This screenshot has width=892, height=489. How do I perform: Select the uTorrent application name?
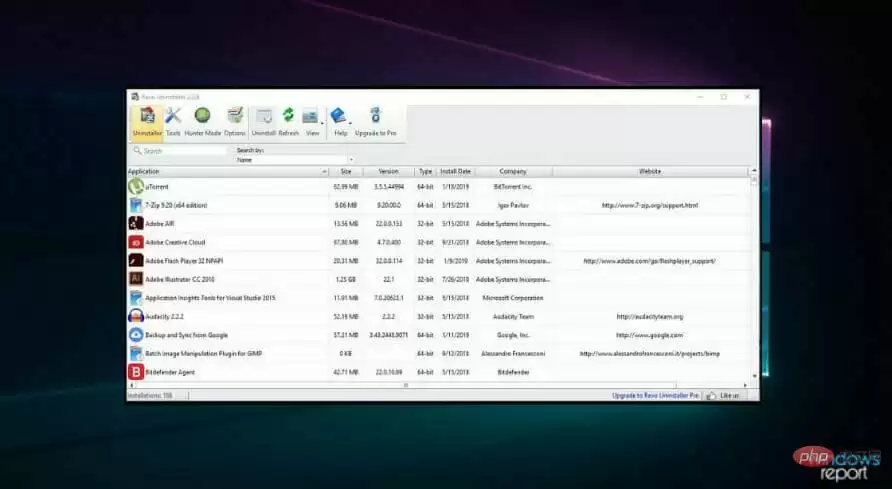(x=157, y=187)
